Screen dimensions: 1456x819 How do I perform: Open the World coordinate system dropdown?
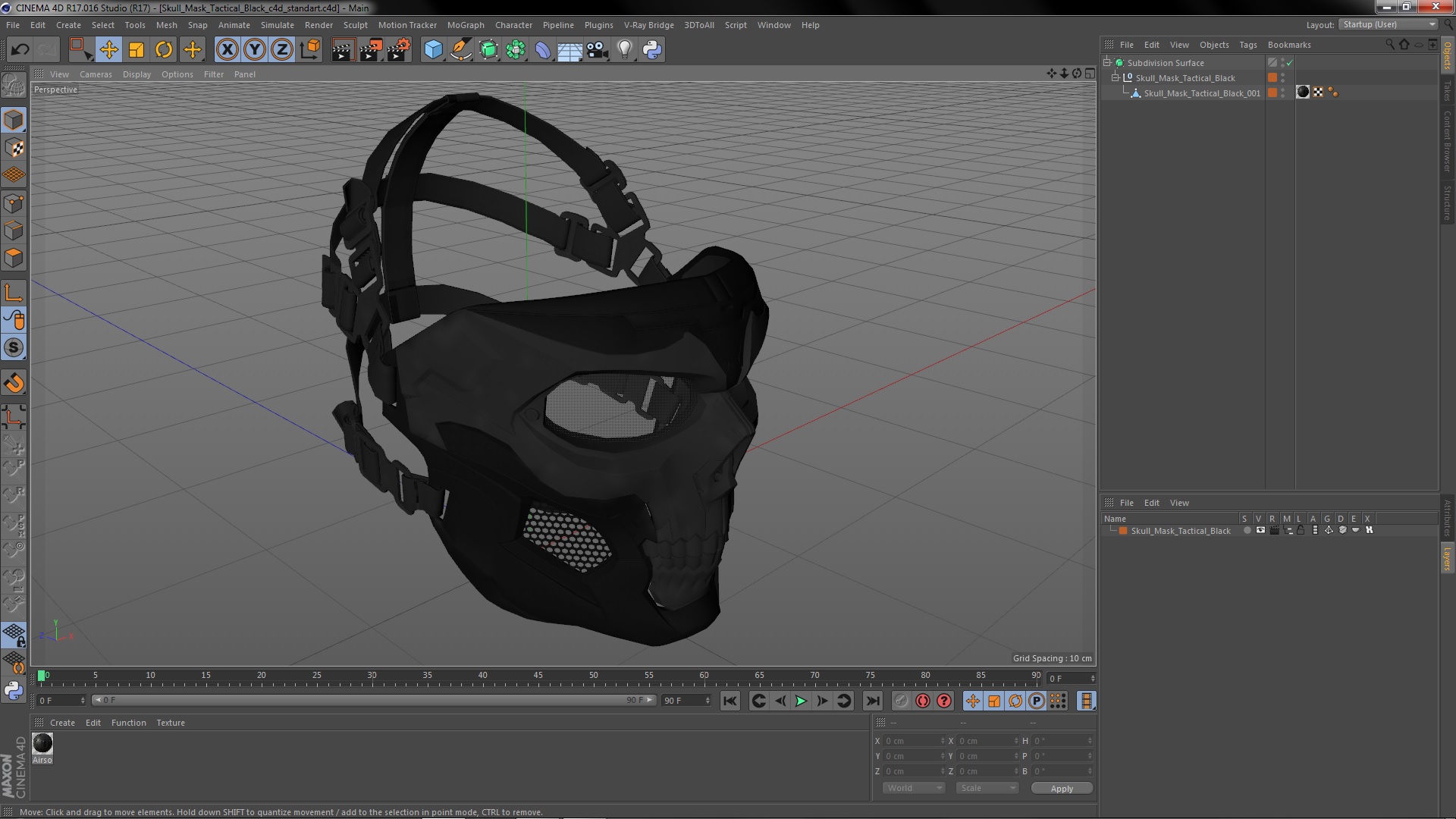pyautogui.click(x=914, y=788)
